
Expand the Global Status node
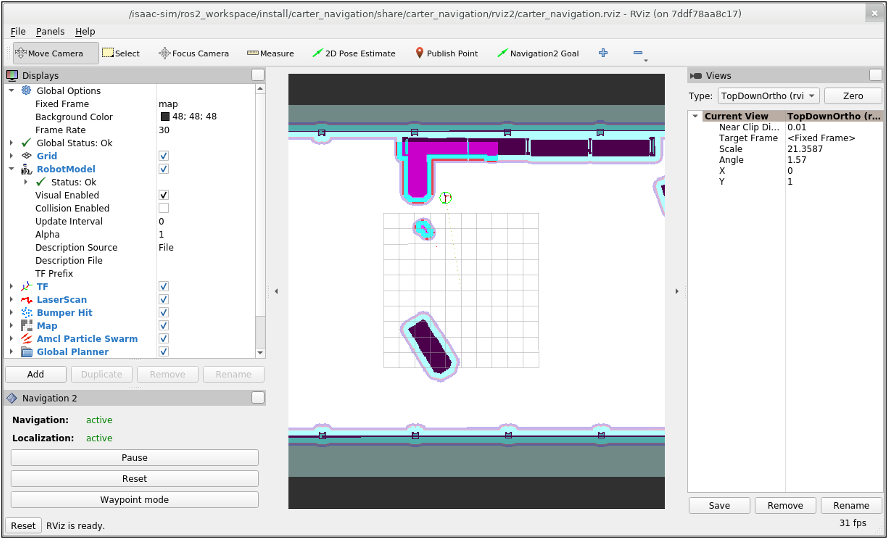[x=11, y=143]
